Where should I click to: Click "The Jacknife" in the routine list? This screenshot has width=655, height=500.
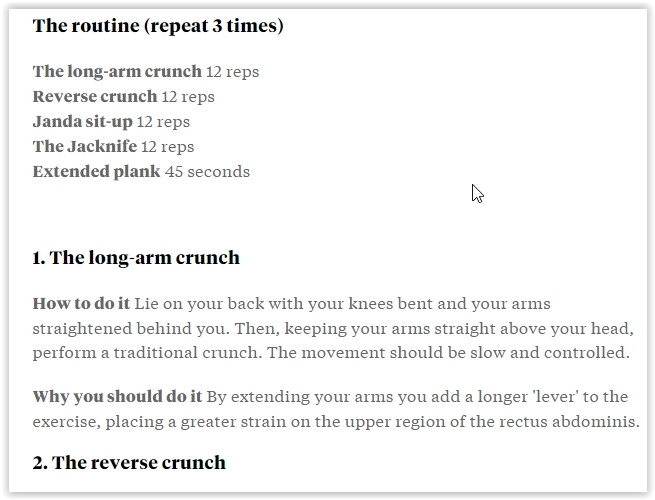(x=84, y=147)
